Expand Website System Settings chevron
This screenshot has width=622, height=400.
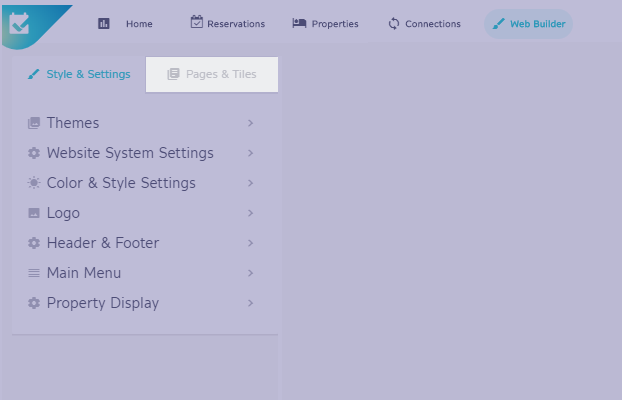pyautogui.click(x=250, y=153)
